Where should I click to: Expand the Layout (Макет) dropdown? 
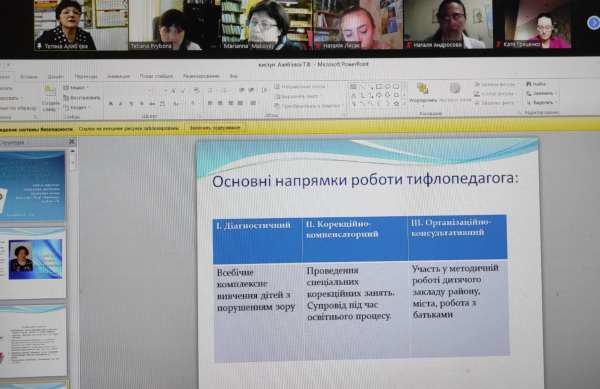point(75,88)
